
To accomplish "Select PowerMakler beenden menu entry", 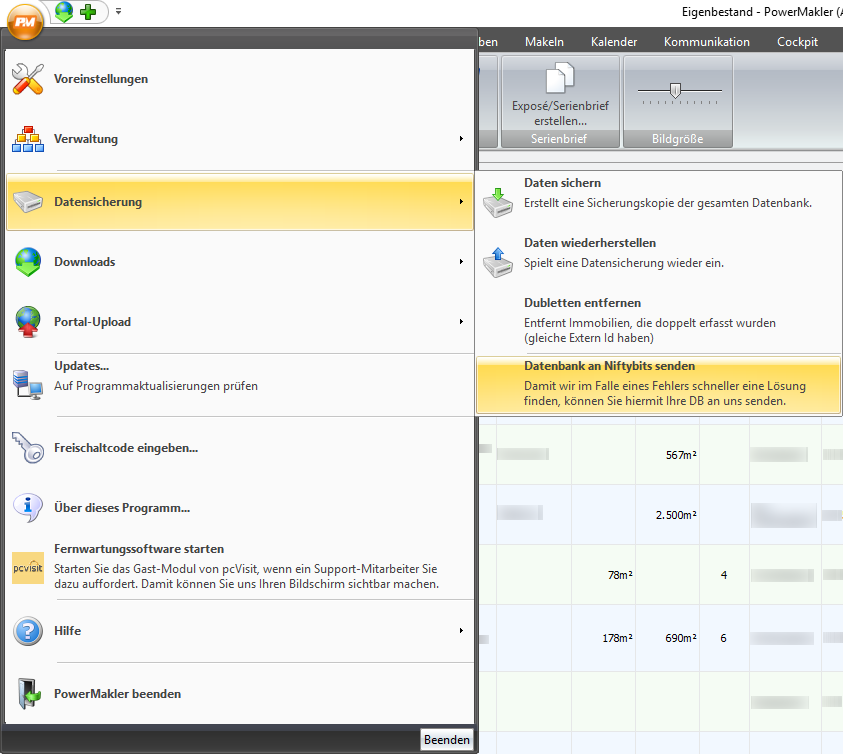I will click(240, 694).
